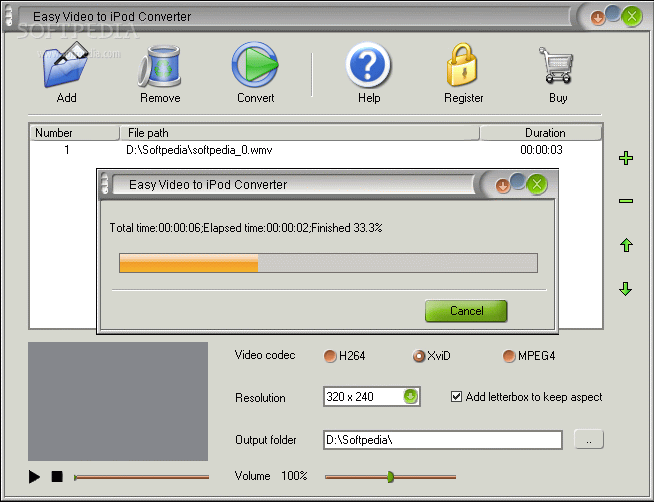Select the XviD video codec
654x502 pixels.
tap(418, 356)
